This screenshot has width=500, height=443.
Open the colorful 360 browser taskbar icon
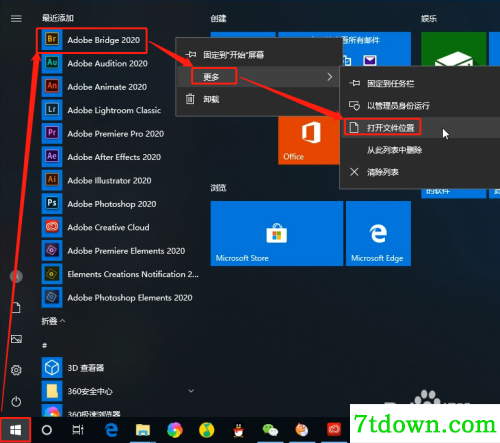pos(175,430)
